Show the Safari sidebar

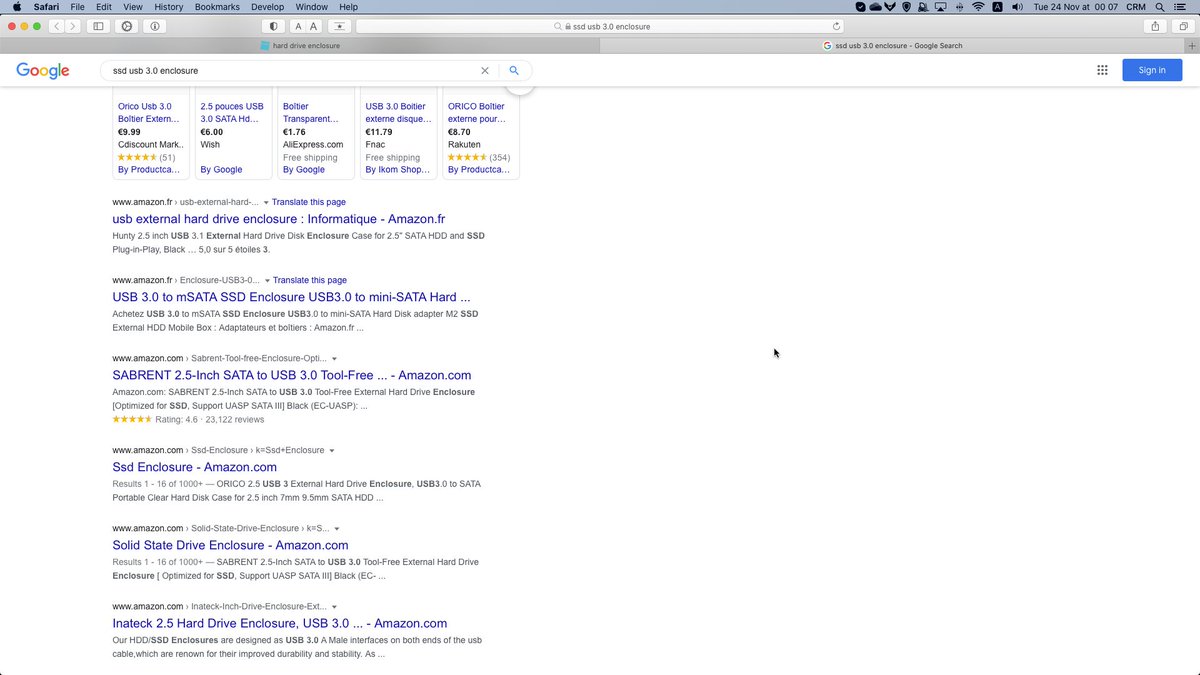(x=98, y=26)
